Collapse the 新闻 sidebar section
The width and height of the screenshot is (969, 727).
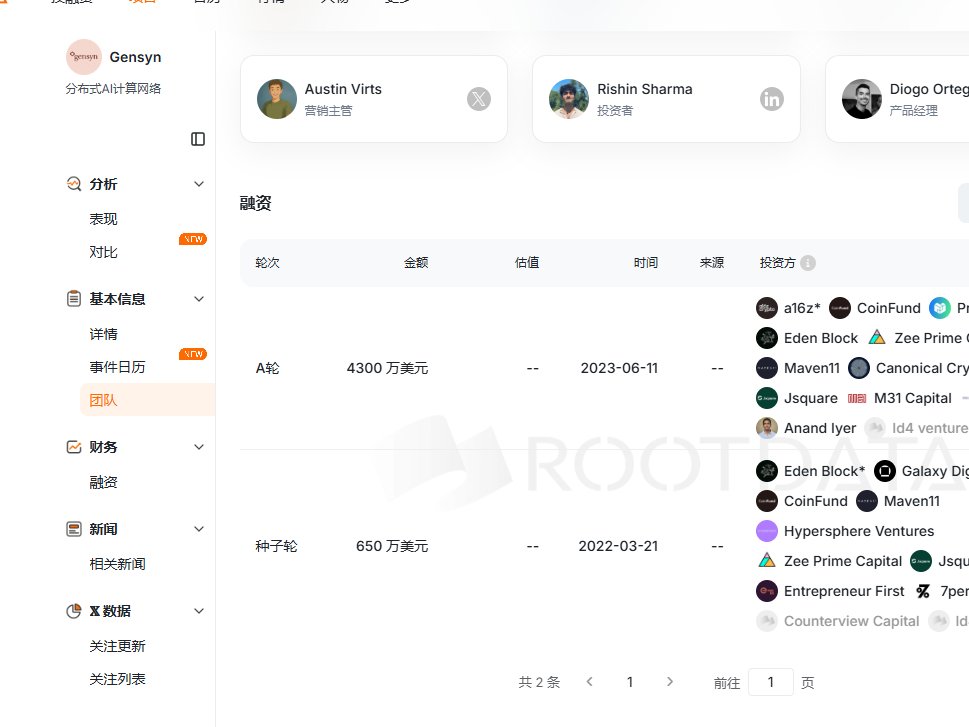(x=198, y=529)
